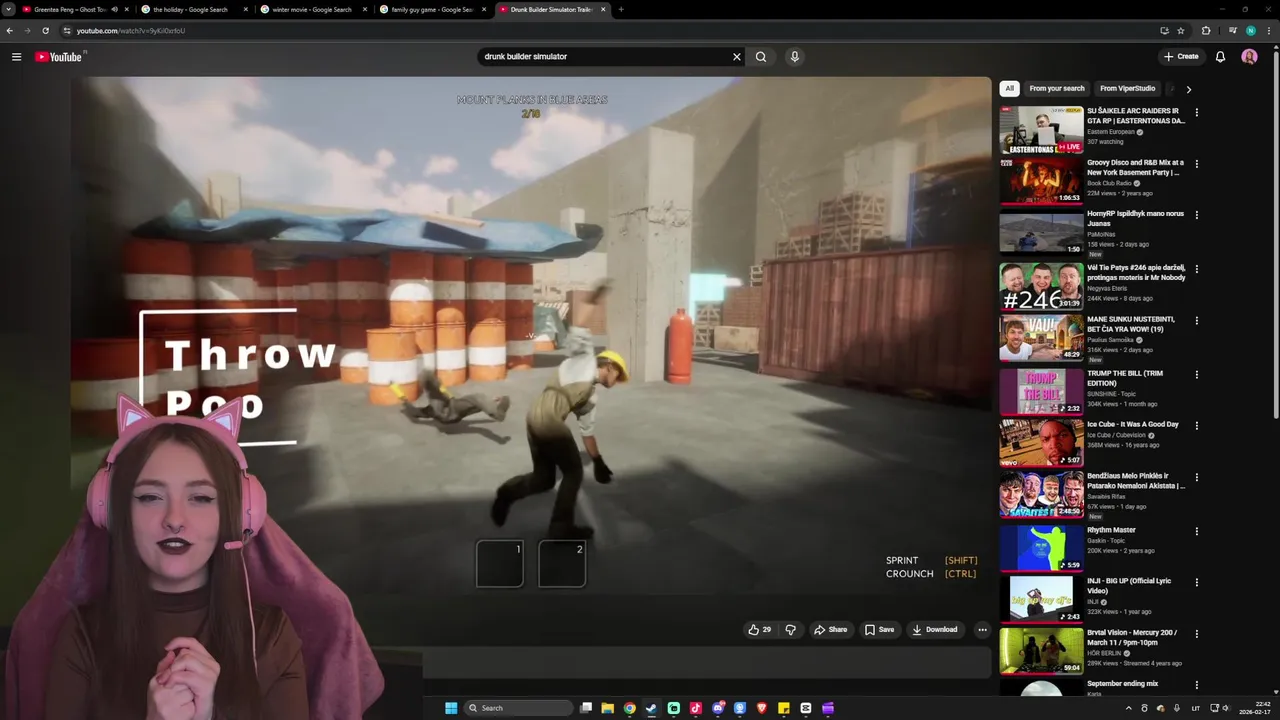Click the Groovy Disco video thumbnail

coord(1041,181)
